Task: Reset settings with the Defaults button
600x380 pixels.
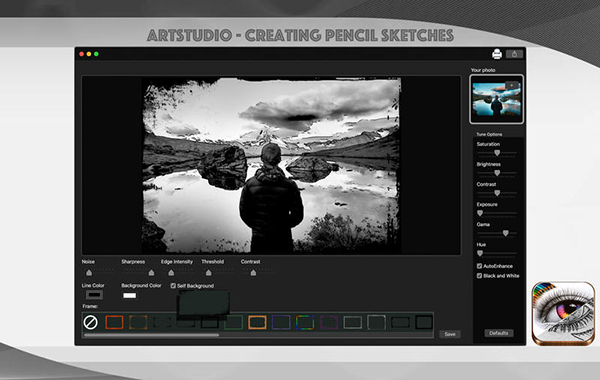Action: (499, 333)
